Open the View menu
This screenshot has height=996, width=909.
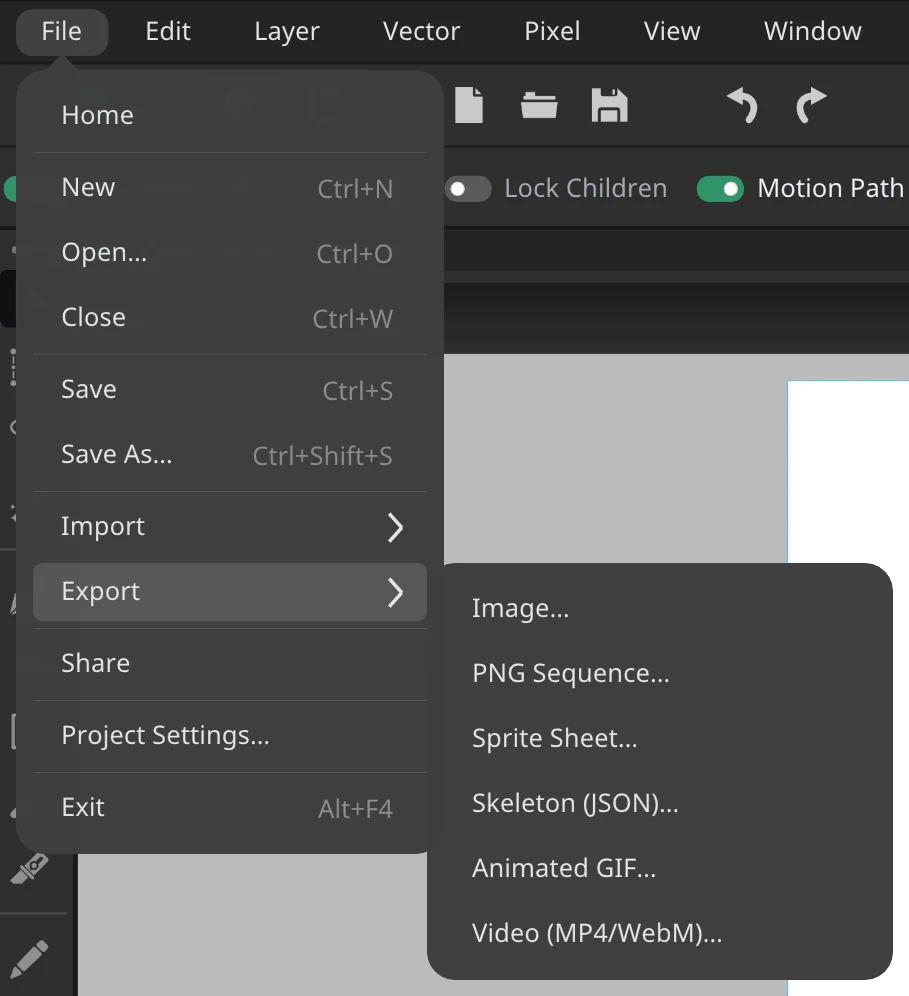coord(672,31)
